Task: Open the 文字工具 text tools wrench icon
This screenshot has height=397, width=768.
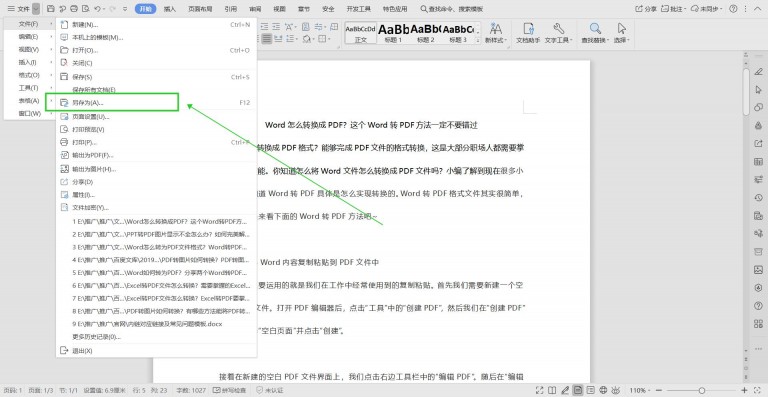Action: pyautogui.click(x=558, y=33)
